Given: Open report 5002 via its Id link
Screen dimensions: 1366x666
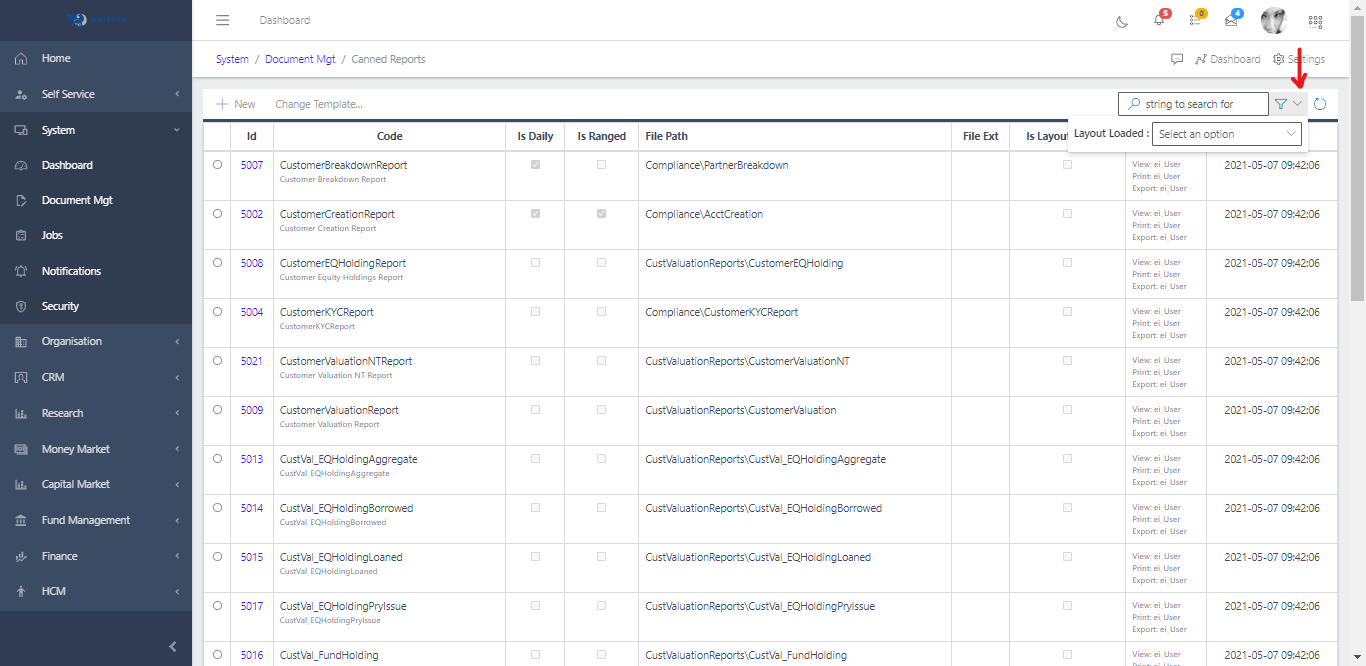Looking at the screenshot, I should 251,214.
